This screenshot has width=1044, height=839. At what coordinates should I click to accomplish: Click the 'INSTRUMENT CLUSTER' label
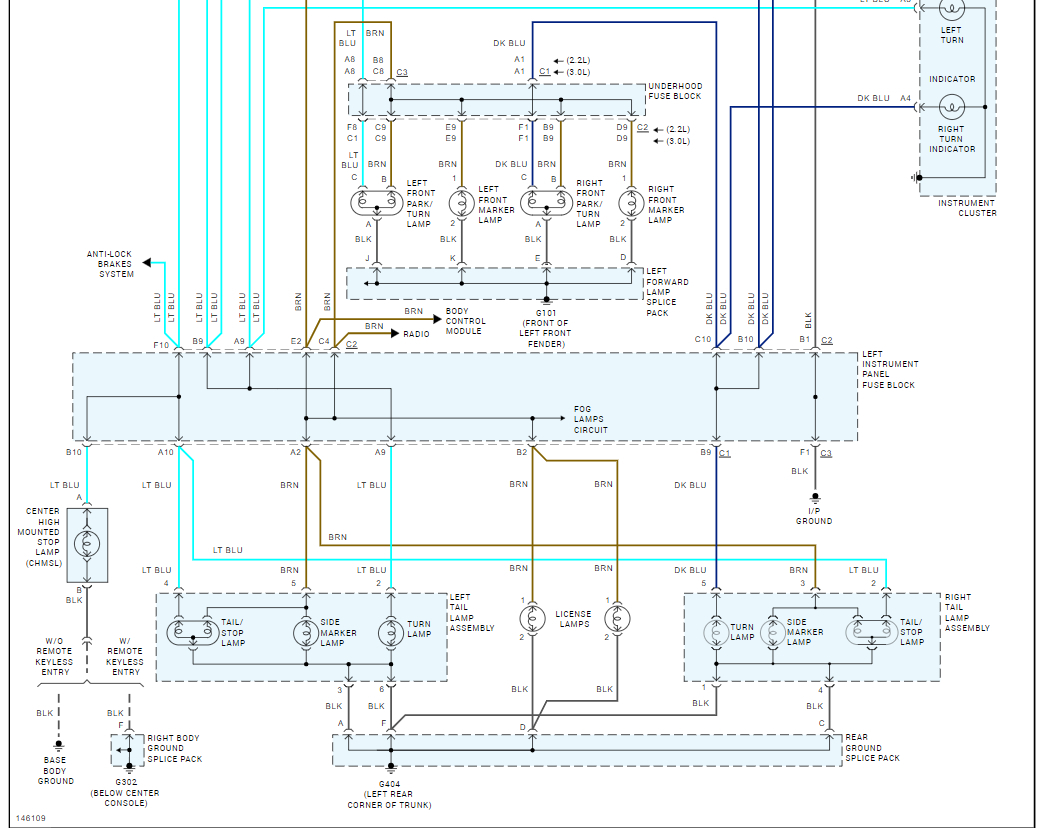pos(967,208)
